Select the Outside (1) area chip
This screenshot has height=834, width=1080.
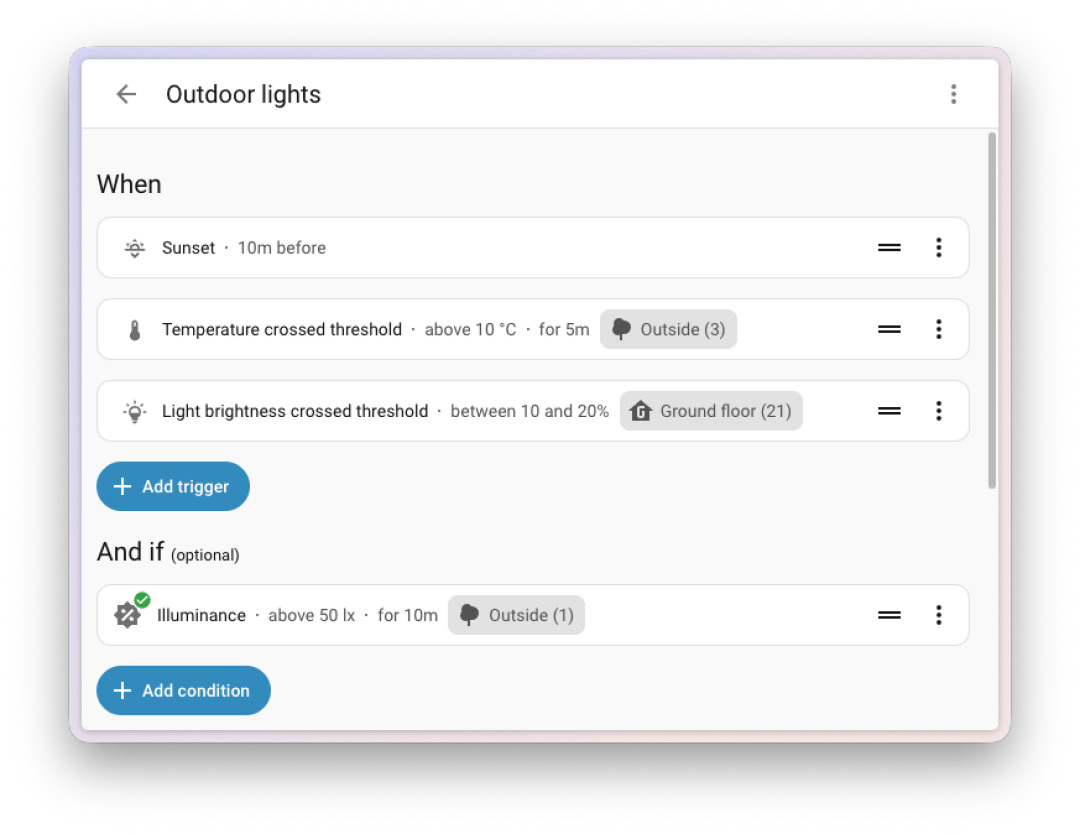point(516,615)
